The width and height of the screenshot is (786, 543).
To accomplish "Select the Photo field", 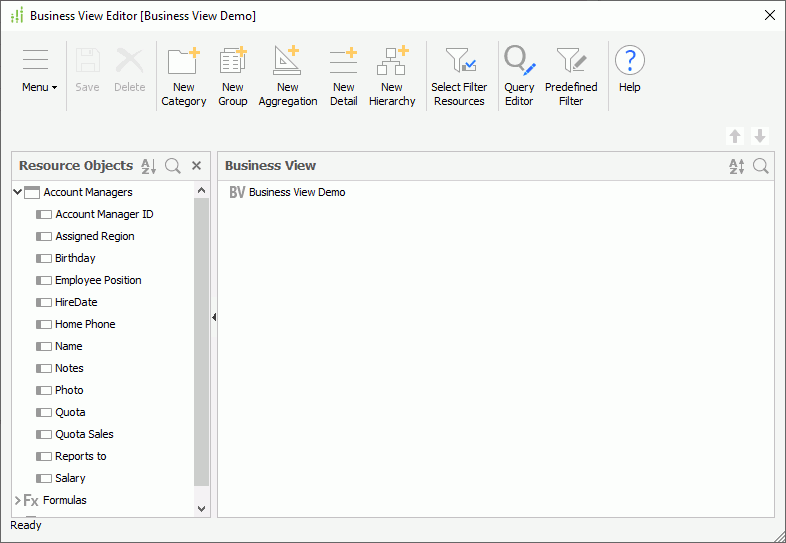I will 69,391.
